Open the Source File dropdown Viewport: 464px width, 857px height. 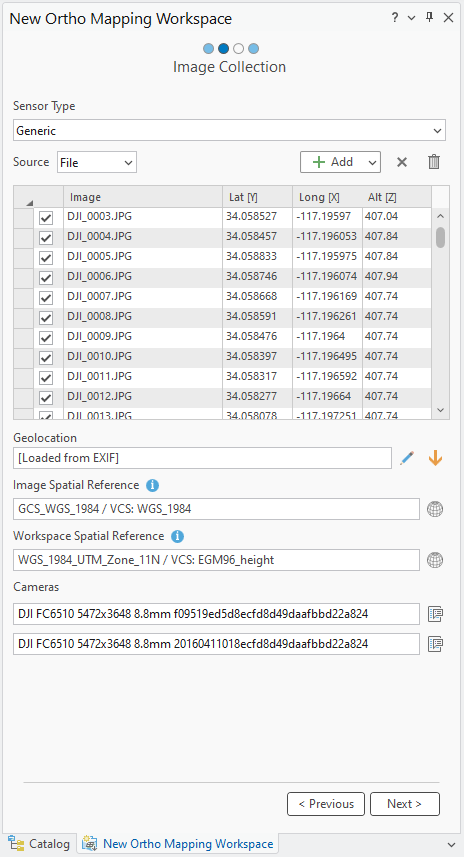(97, 162)
